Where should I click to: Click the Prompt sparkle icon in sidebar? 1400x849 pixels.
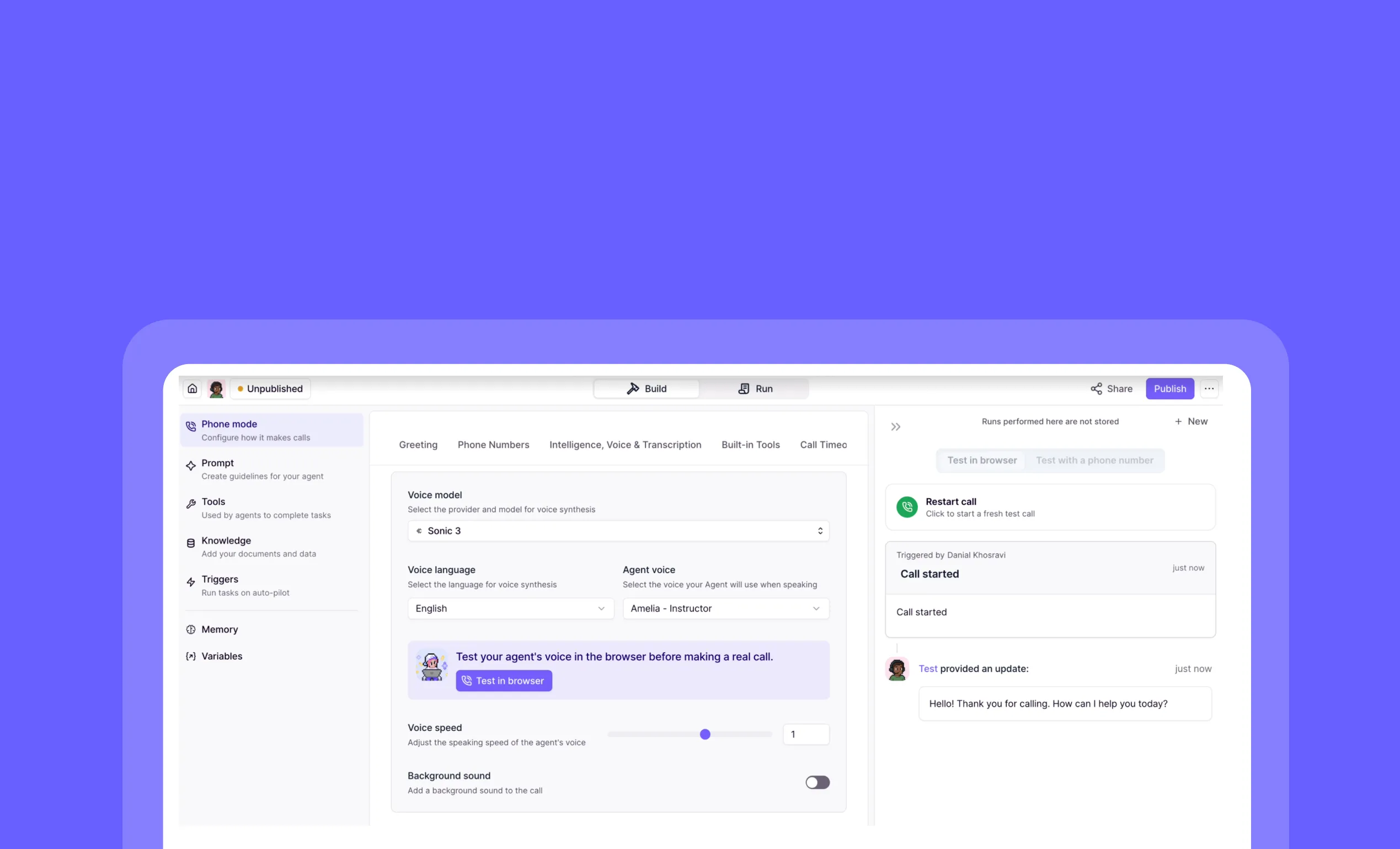tap(191, 466)
